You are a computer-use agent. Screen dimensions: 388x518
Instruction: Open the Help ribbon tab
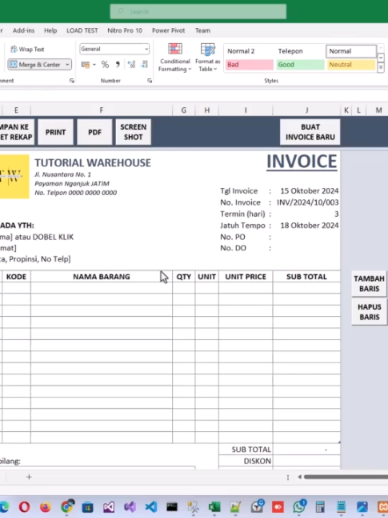click(50, 31)
